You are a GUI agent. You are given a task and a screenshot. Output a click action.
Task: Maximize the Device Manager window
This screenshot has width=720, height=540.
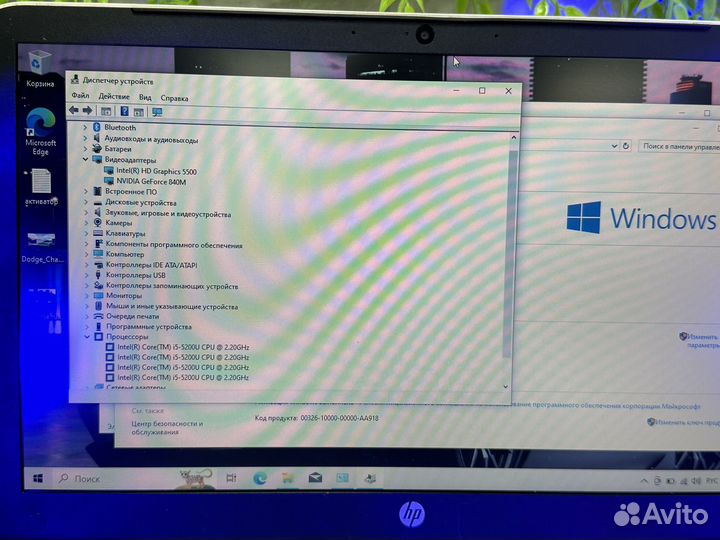482,90
